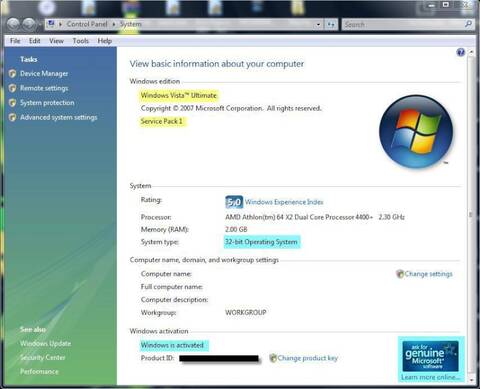Click the shield icon beside Change product key
The height and width of the screenshot is (389, 480).
273,358
